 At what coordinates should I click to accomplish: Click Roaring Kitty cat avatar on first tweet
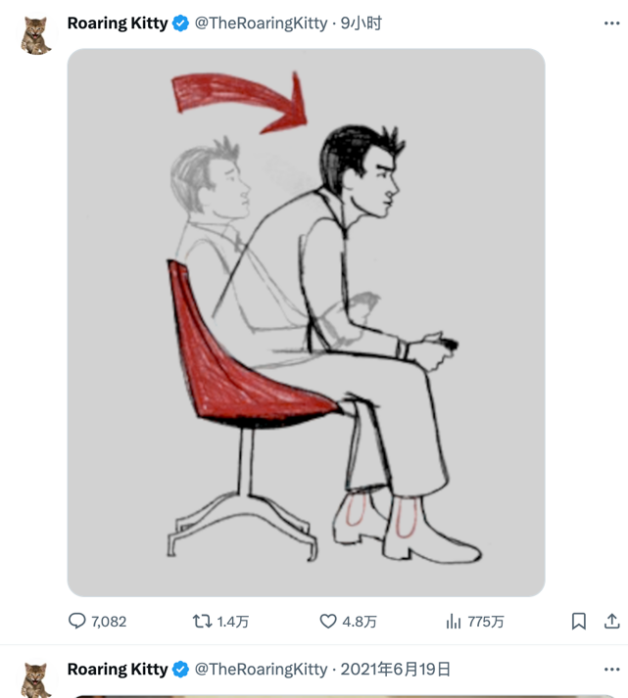pos(36,36)
